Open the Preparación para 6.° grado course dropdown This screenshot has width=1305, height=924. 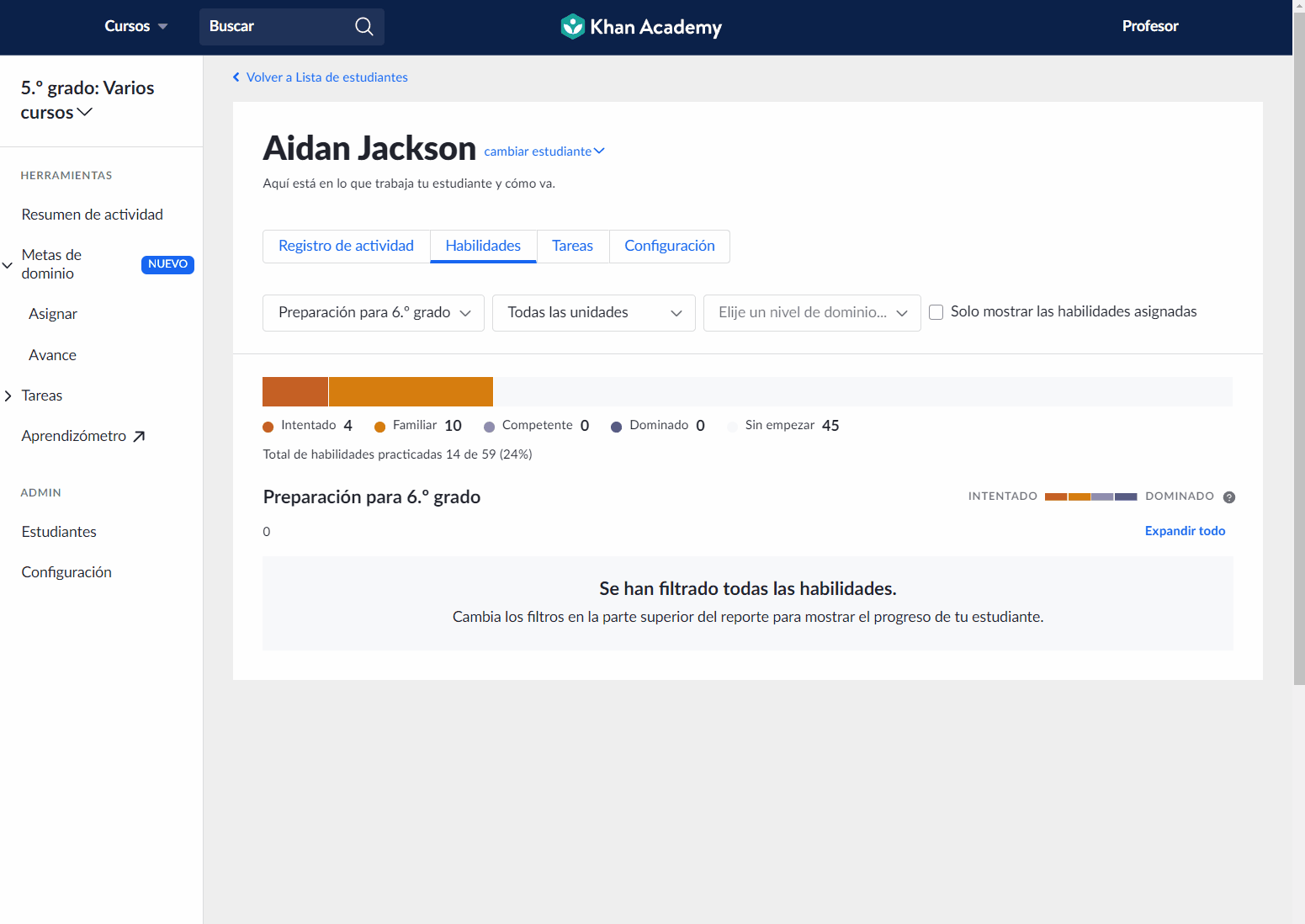tap(374, 313)
